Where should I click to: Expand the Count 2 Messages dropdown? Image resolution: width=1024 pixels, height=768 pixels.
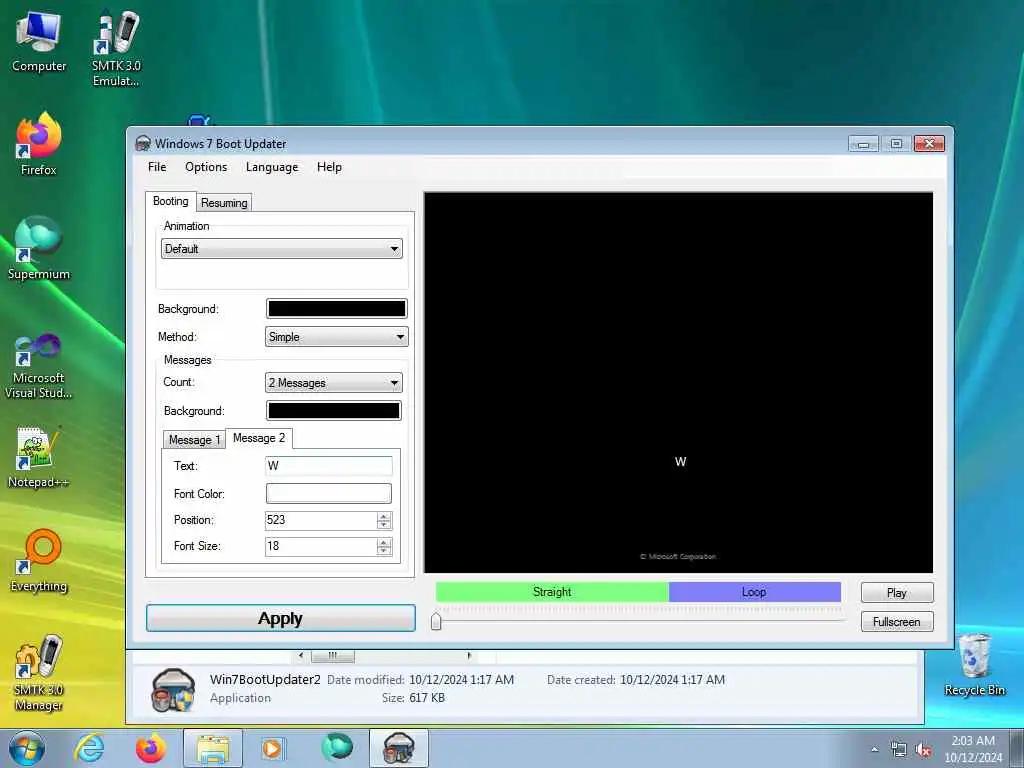click(x=334, y=383)
